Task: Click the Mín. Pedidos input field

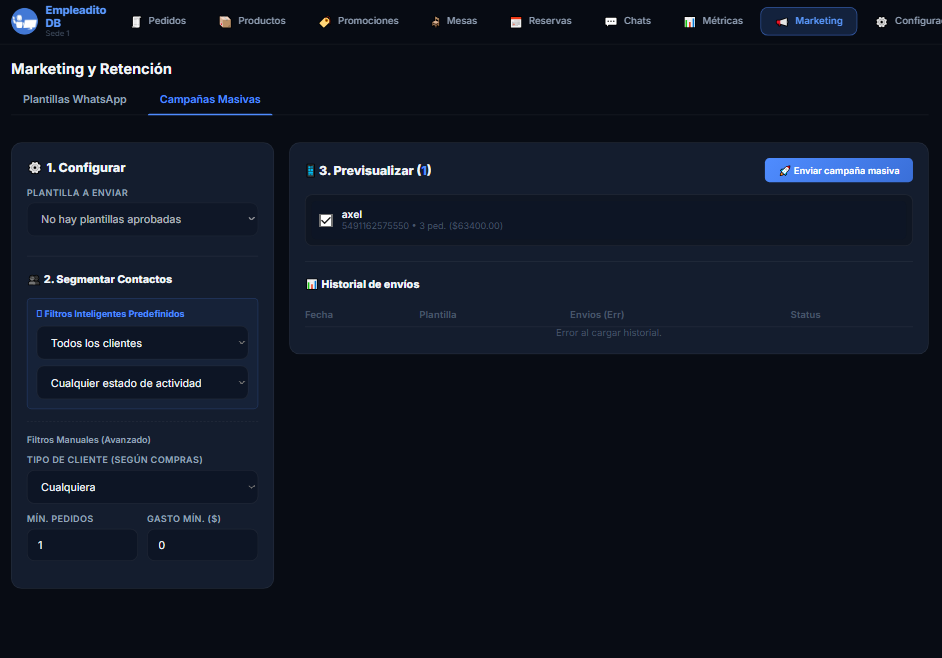Action: point(82,545)
